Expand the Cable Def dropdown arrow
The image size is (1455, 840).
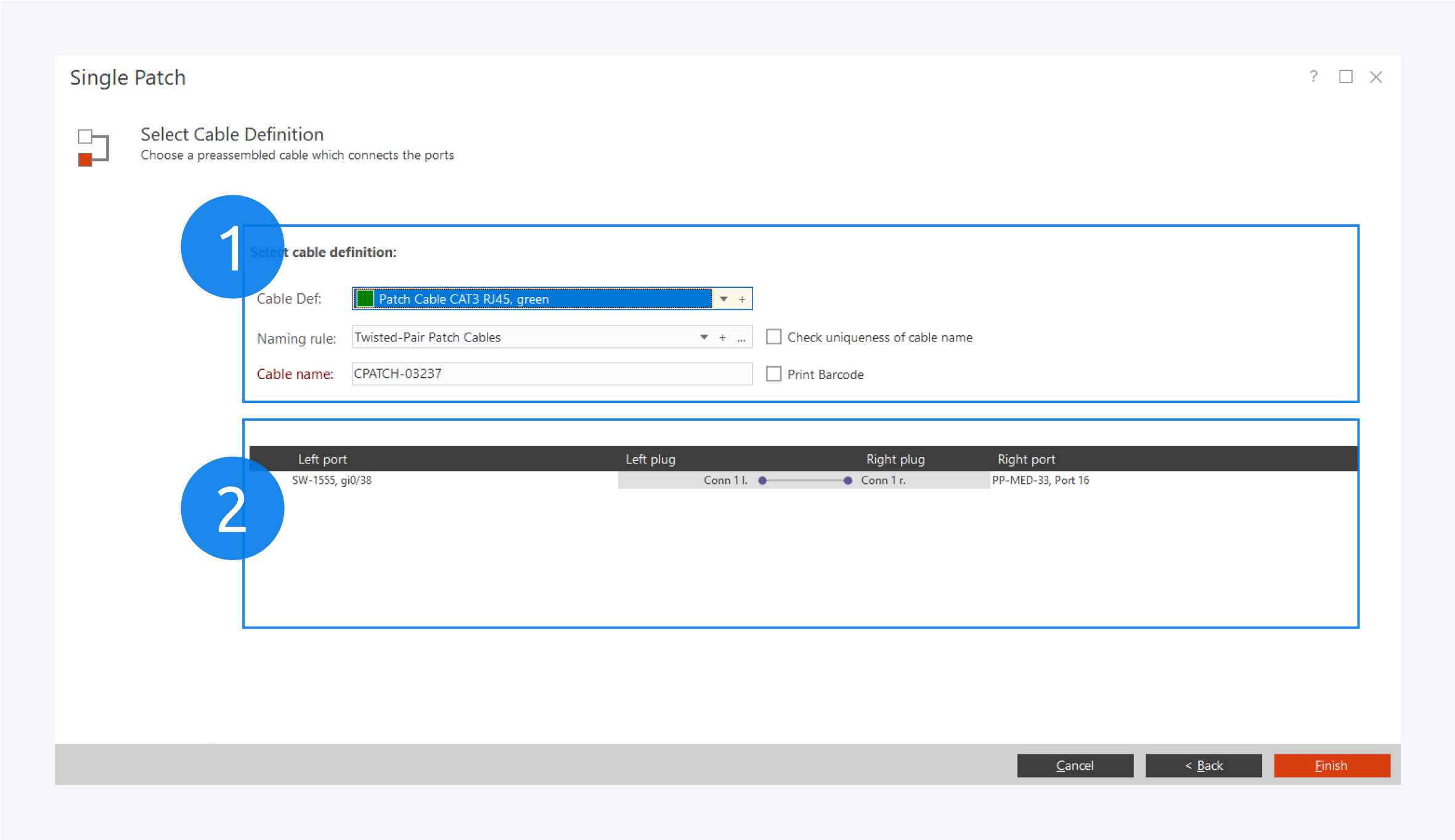(723, 299)
